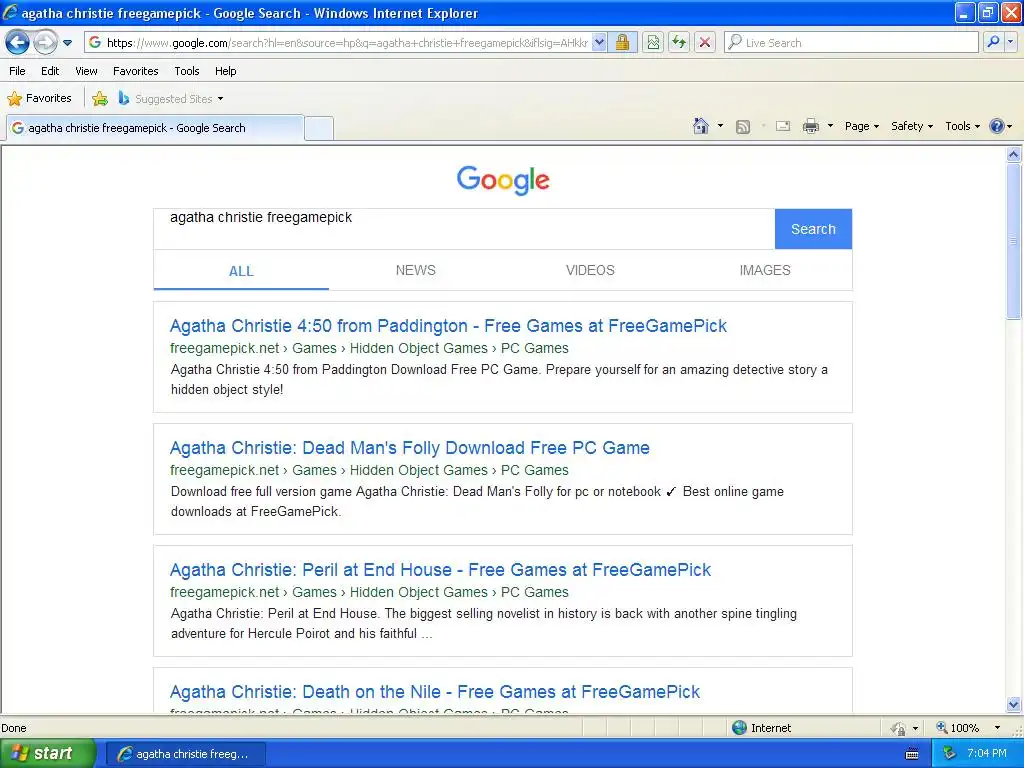Click the Internet zone globe icon

pyautogui.click(x=739, y=728)
